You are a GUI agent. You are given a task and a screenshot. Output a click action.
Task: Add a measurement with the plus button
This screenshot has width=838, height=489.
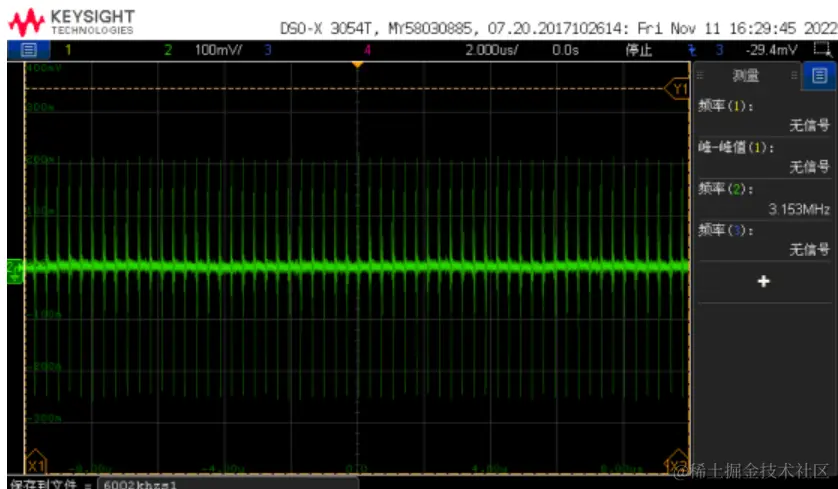[764, 281]
